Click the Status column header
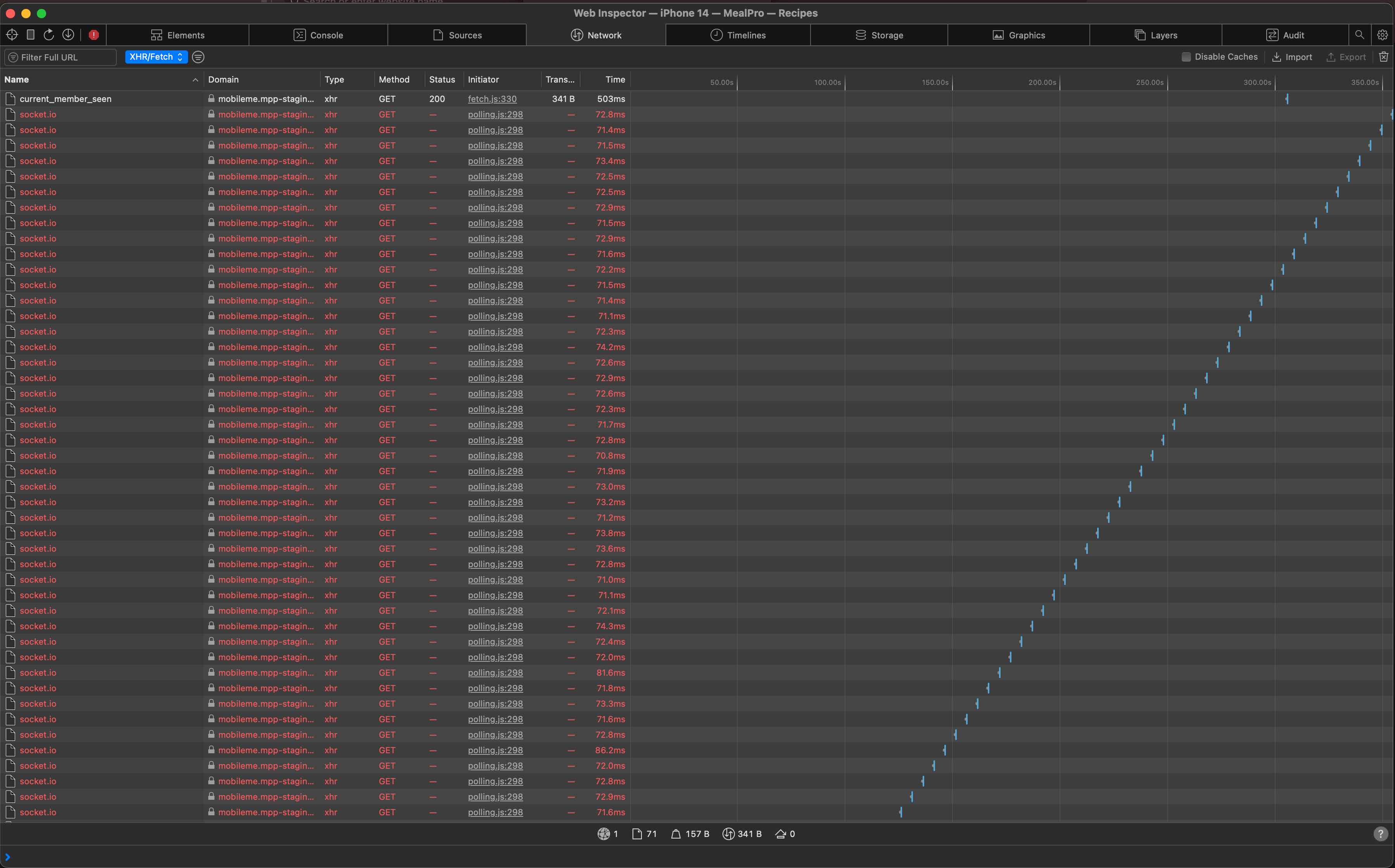This screenshot has width=1395, height=868. click(443, 80)
